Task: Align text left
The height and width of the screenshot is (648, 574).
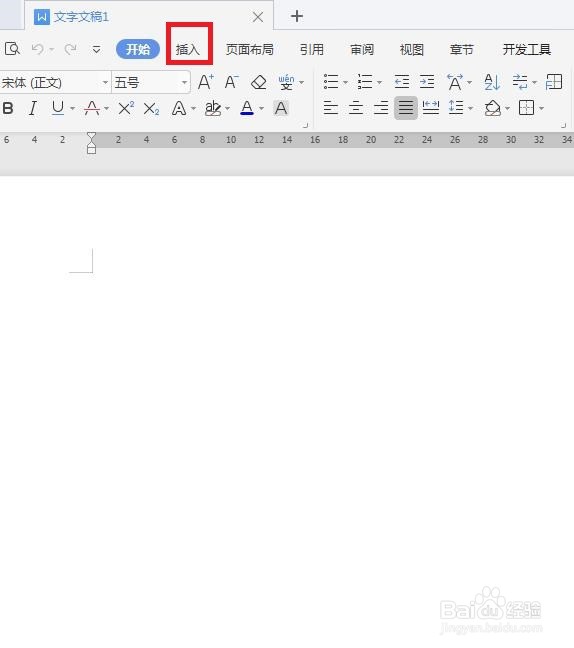Action: coord(331,108)
